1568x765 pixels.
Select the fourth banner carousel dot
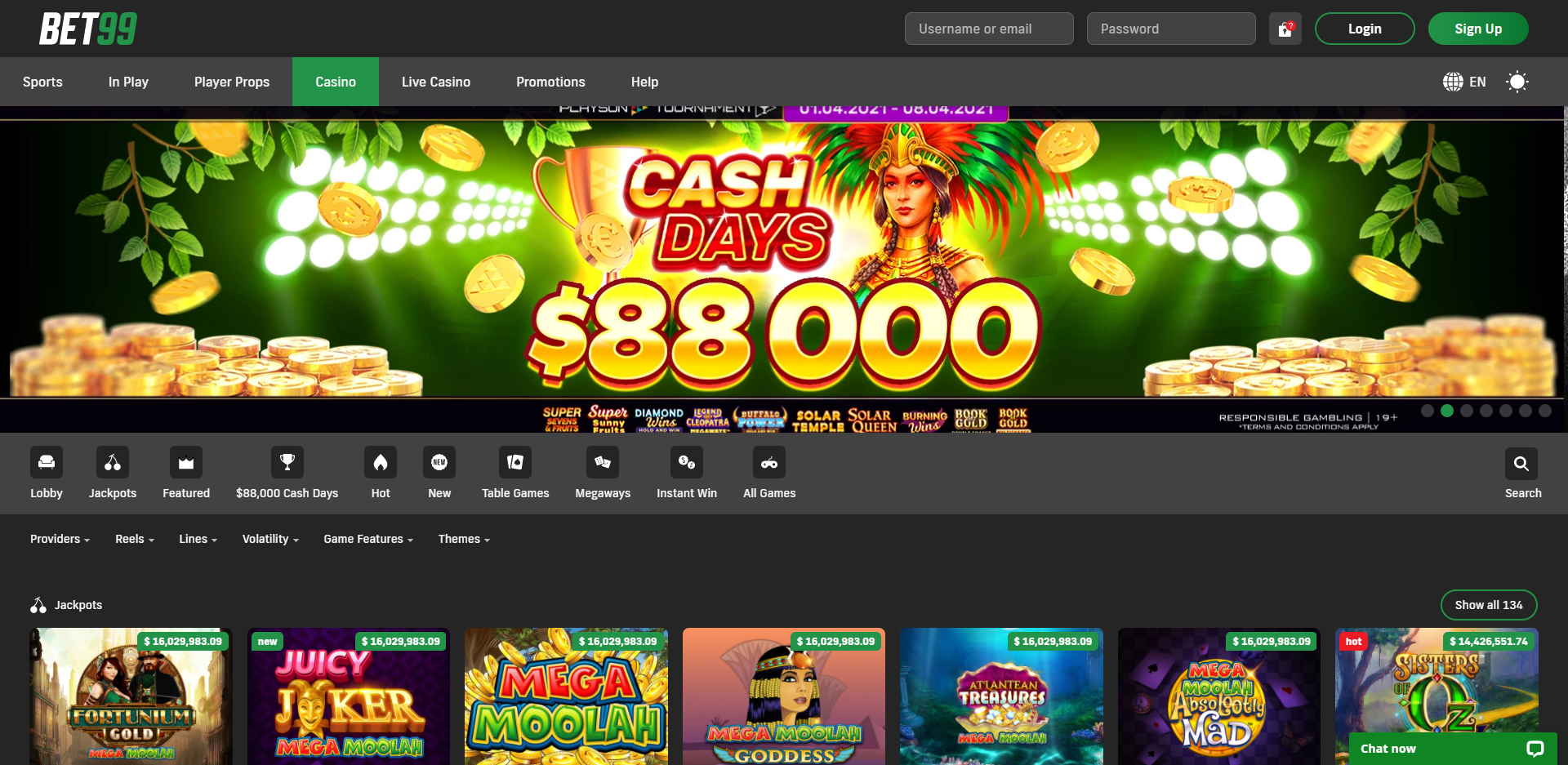click(1486, 411)
